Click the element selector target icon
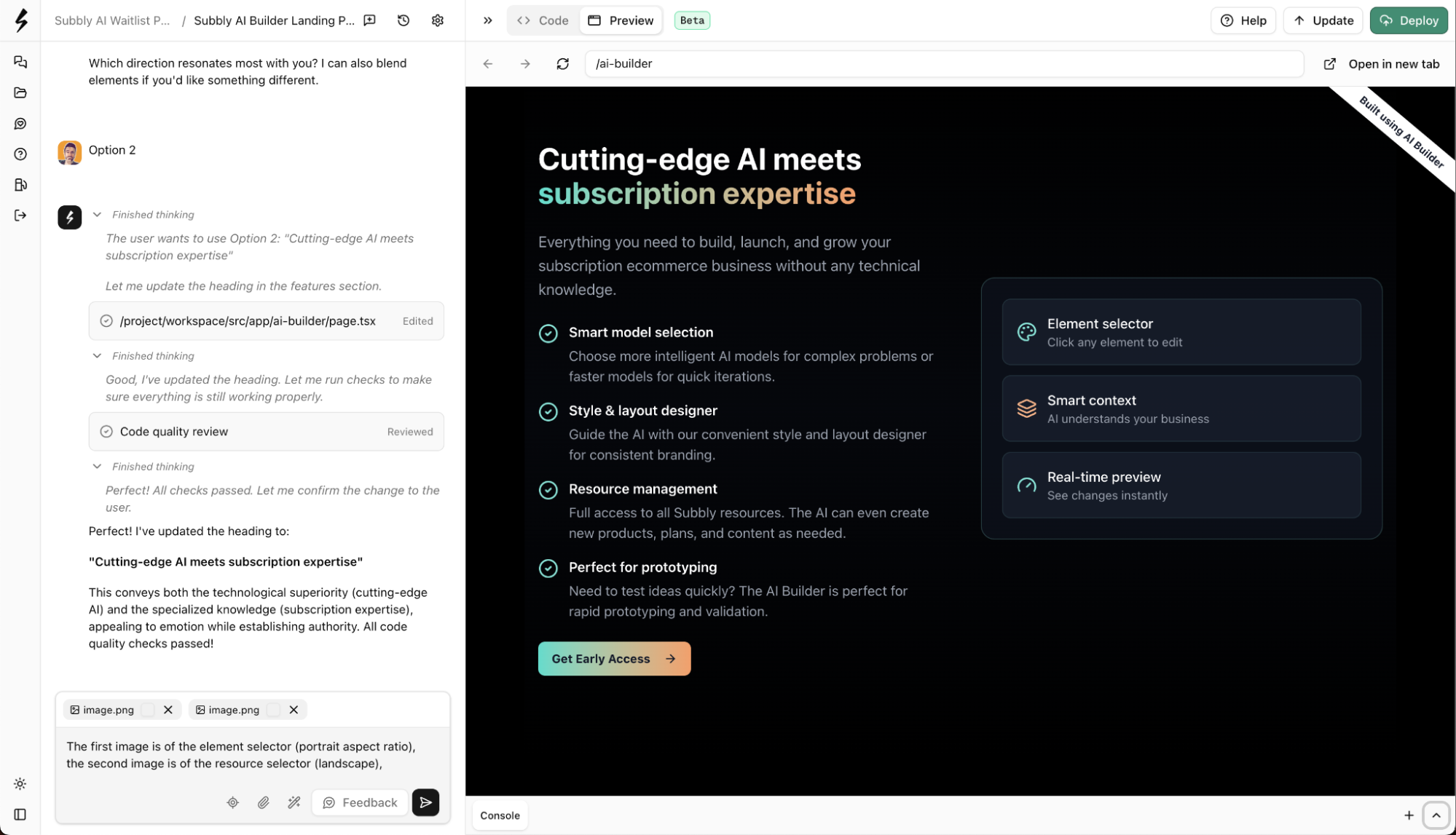The width and height of the screenshot is (1456, 835). [x=233, y=802]
